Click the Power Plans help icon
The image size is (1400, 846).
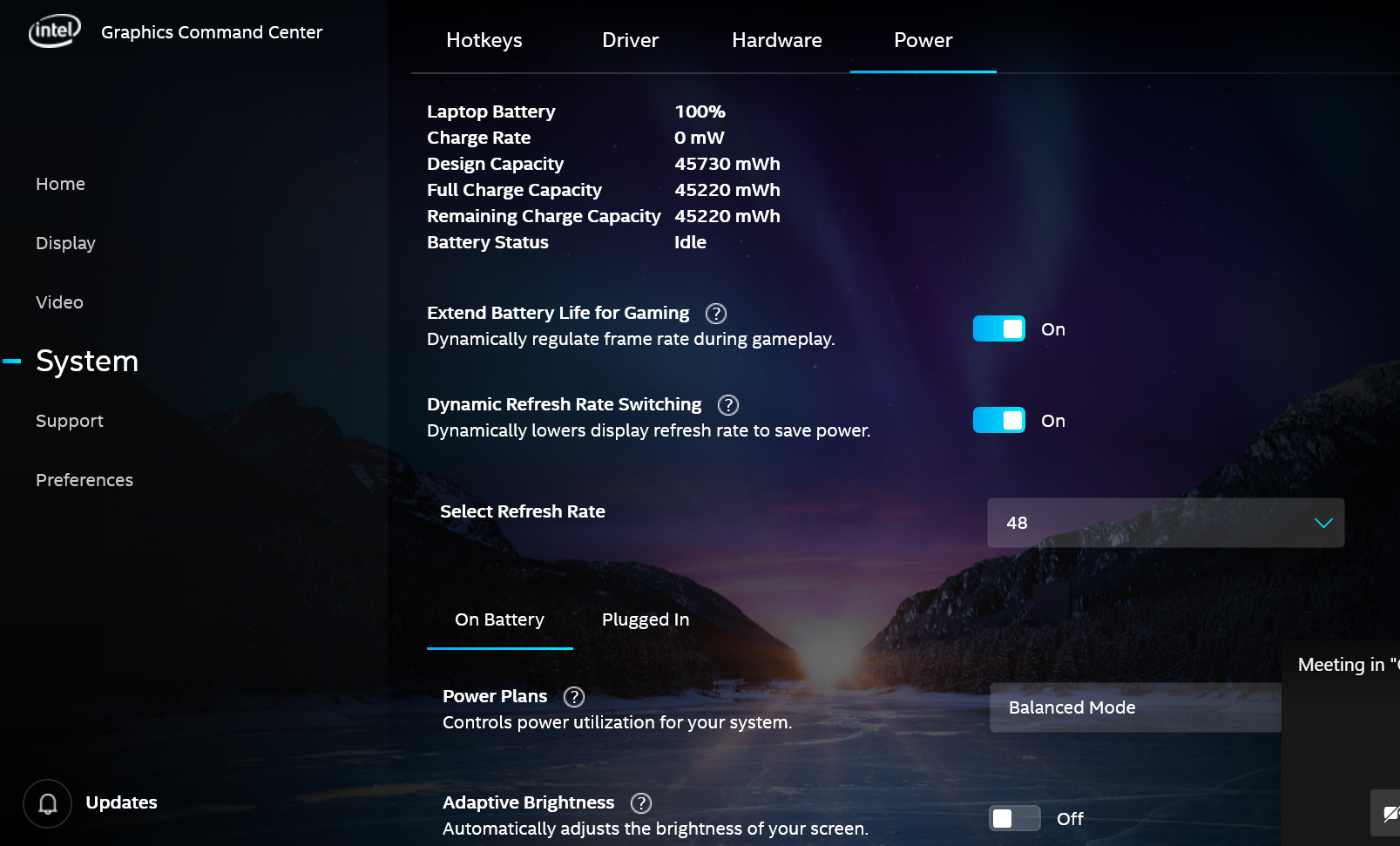pos(573,697)
